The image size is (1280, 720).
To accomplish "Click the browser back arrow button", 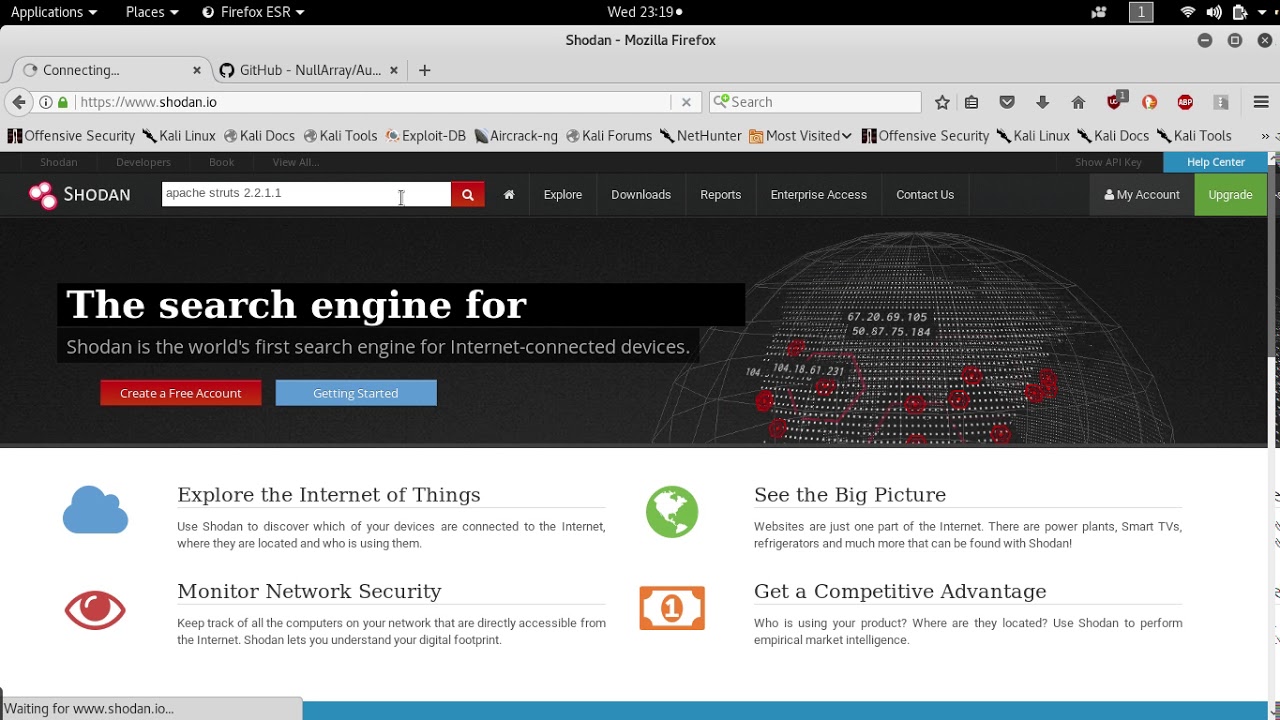I will 18,102.
